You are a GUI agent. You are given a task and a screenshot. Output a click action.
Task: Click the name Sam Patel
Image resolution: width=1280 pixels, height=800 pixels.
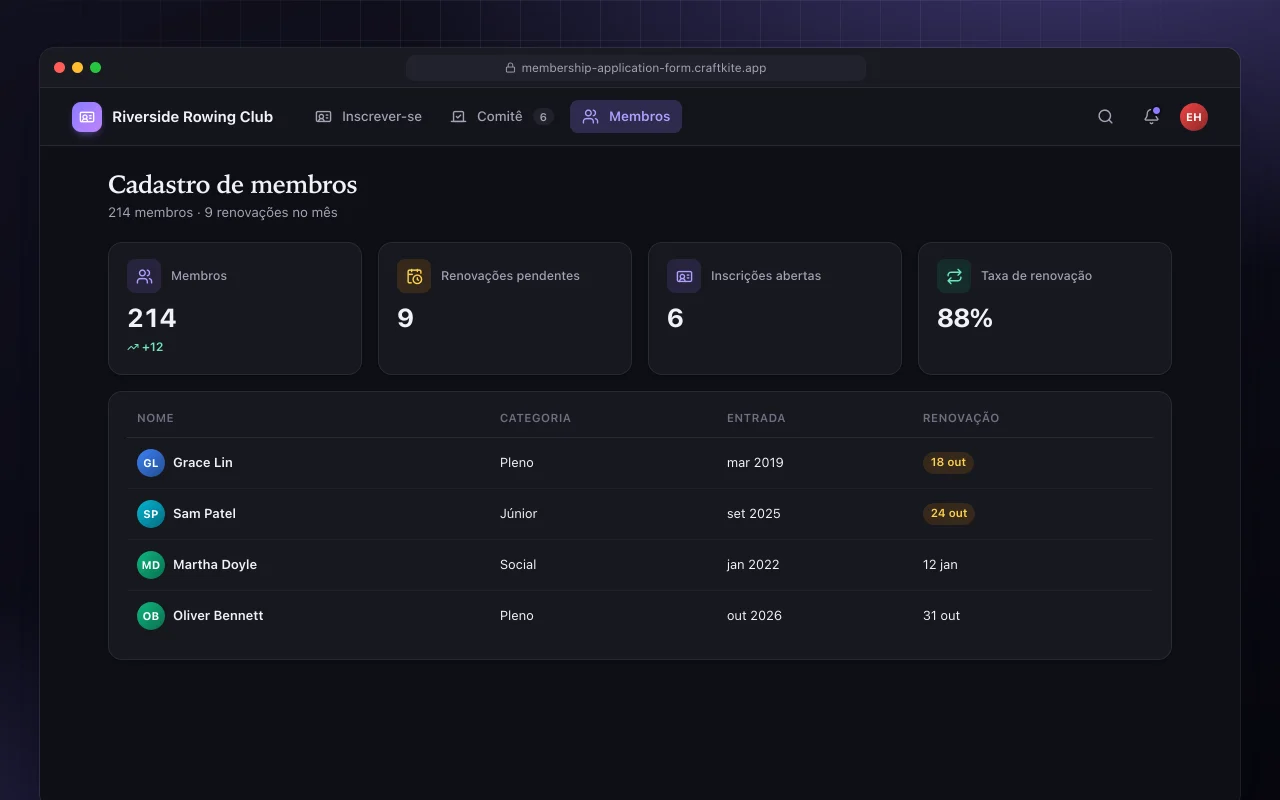point(204,514)
